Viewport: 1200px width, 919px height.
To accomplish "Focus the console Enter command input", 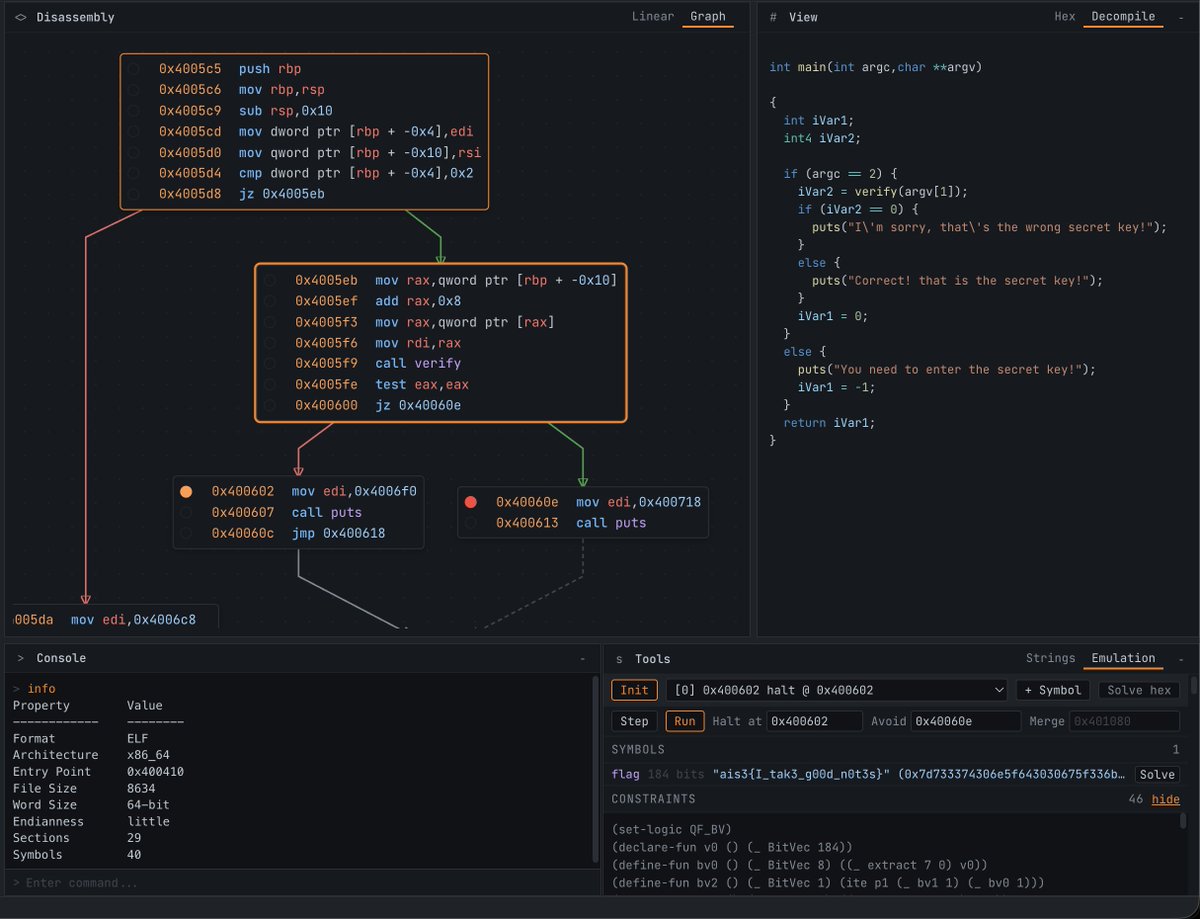I will [300, 883].
